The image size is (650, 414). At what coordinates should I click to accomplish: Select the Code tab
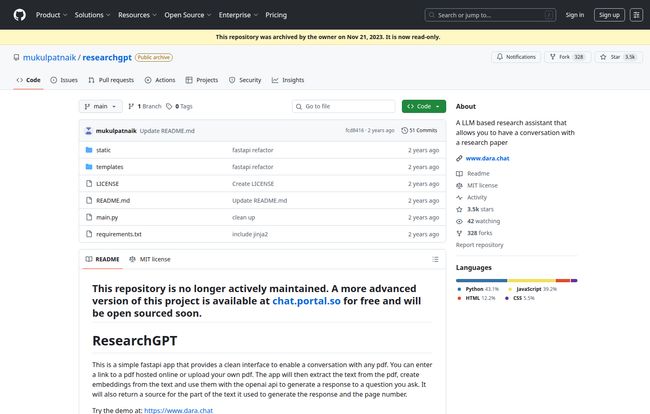(x=28, y=80)
